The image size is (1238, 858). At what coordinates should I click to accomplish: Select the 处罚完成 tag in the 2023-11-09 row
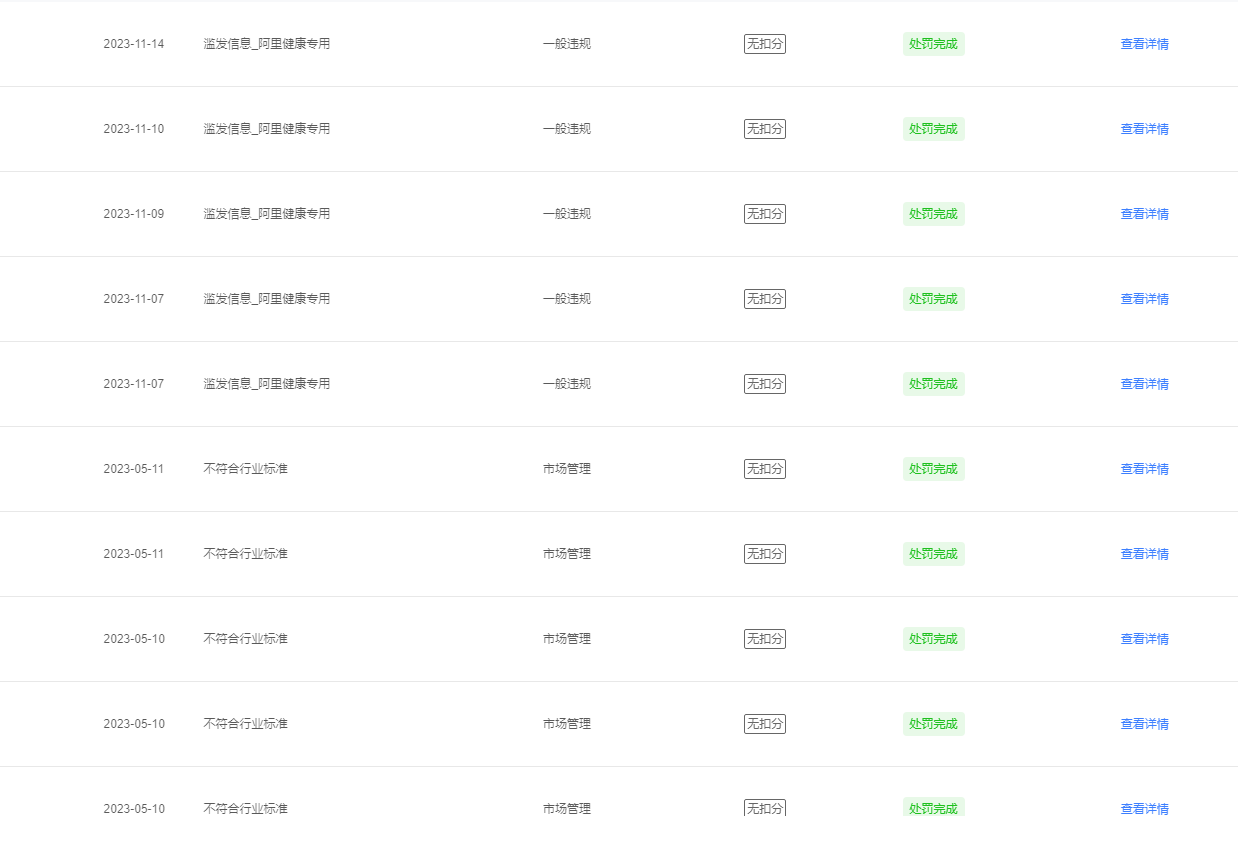point(933,214)
